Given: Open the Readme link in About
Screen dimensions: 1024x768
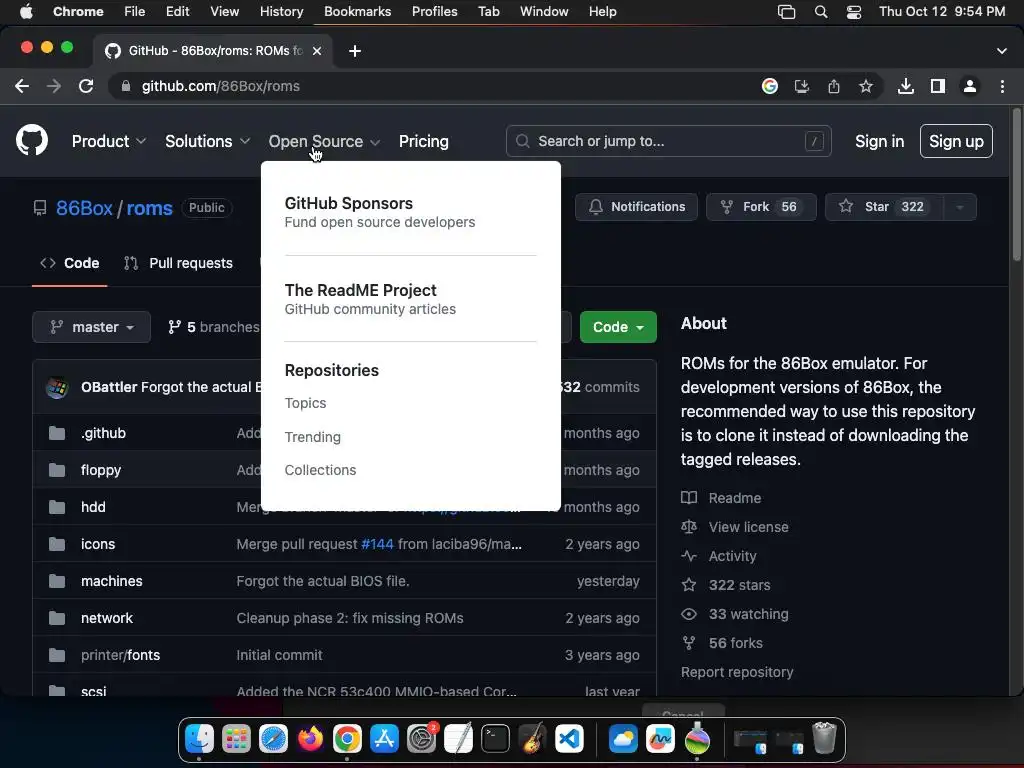Looking at the screenshot, I should 735,498.
